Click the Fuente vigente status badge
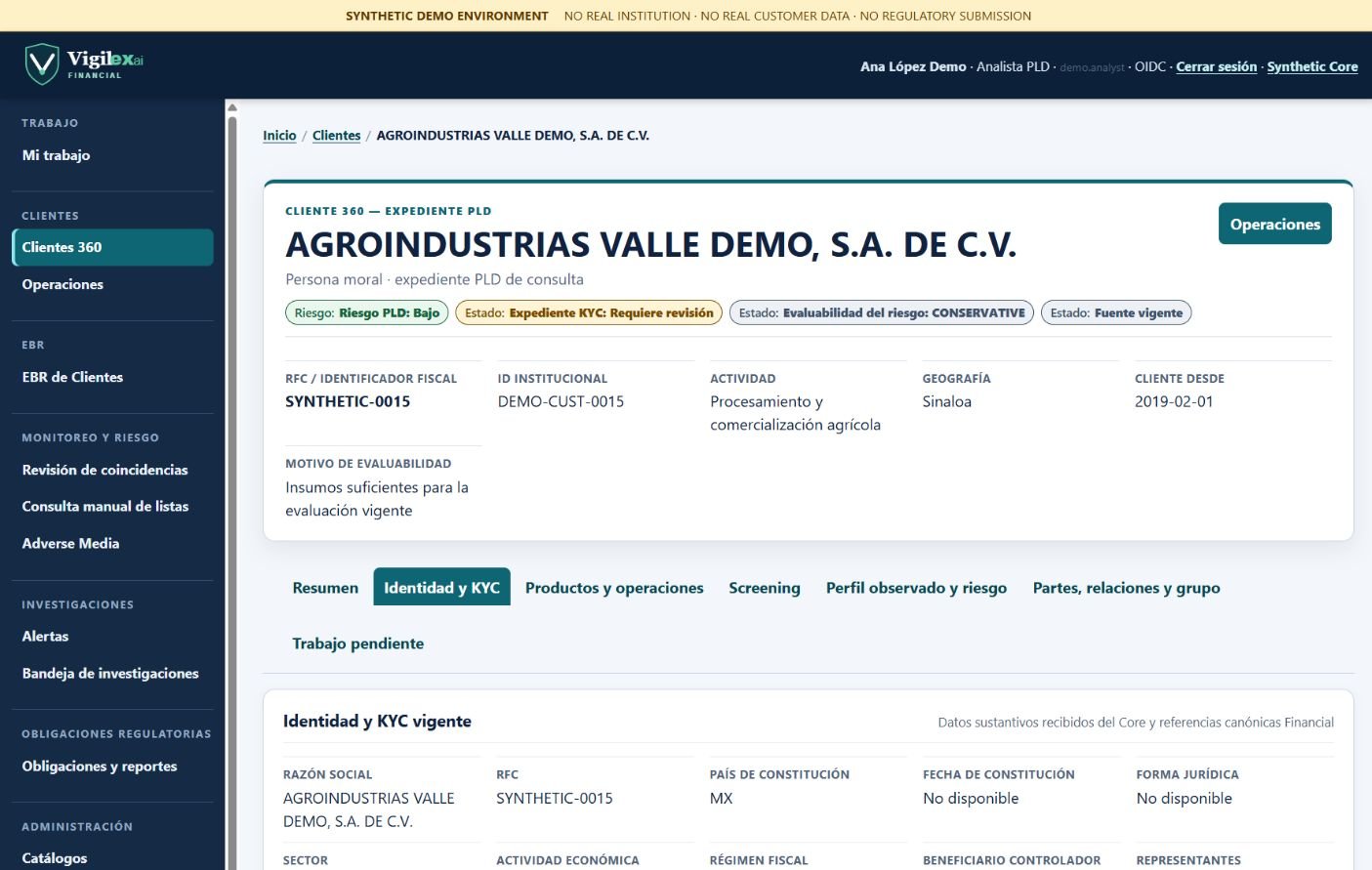 (x=1116, y=312)
